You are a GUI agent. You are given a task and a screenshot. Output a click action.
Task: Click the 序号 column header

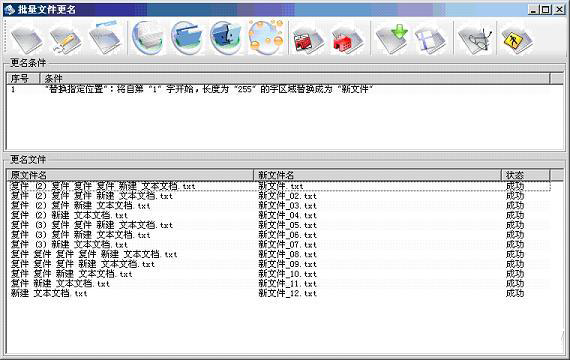tap(23, 78)
